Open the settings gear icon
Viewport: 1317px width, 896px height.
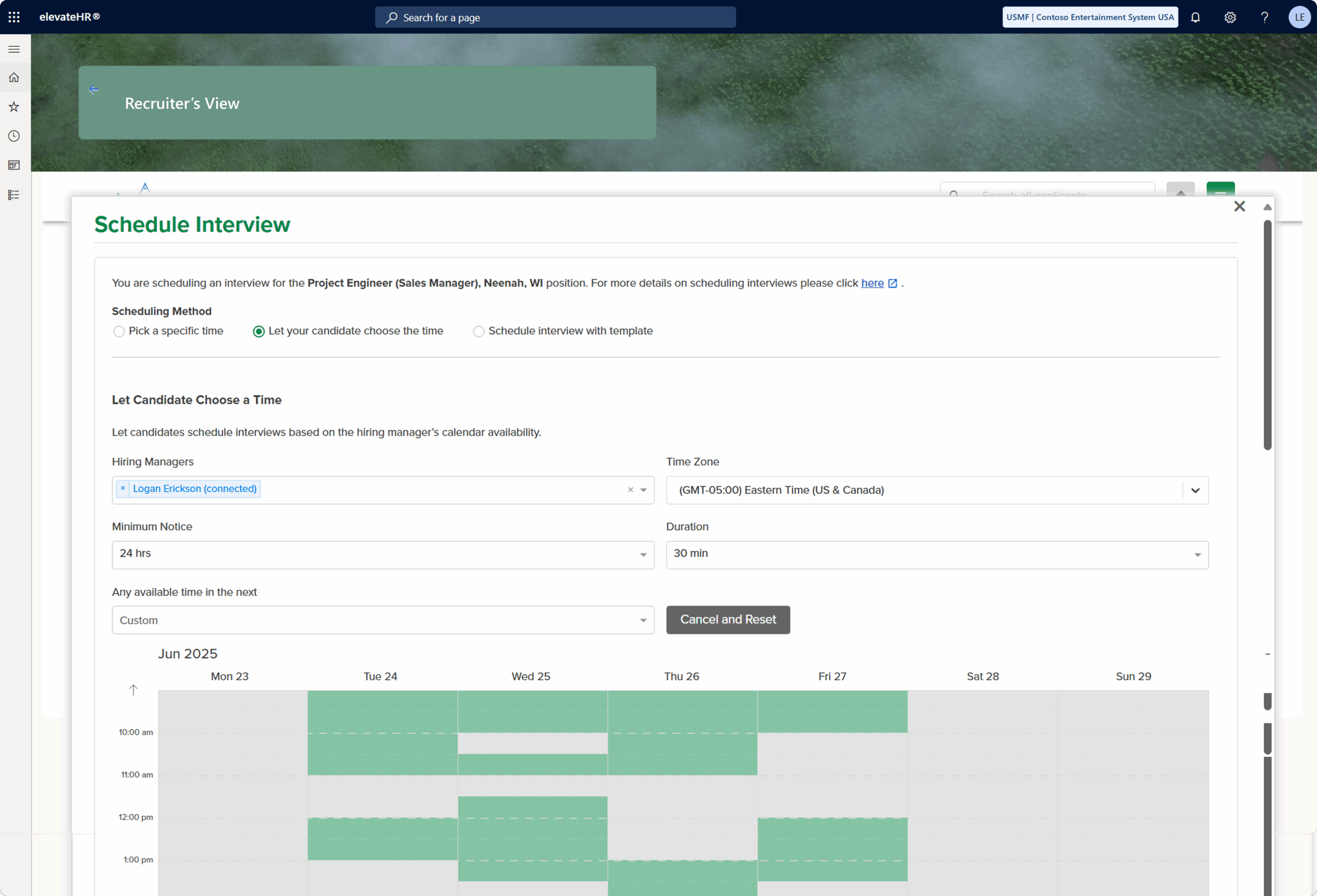[1230, 17]
